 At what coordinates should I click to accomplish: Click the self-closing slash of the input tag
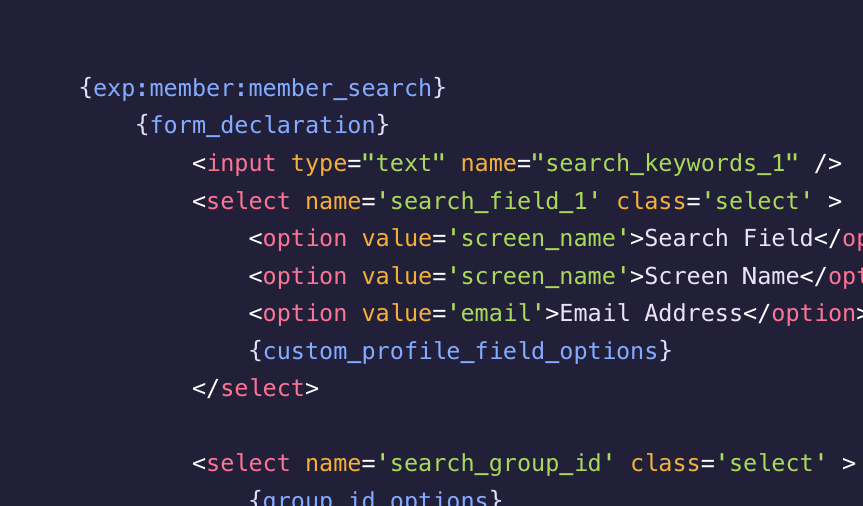820,164
